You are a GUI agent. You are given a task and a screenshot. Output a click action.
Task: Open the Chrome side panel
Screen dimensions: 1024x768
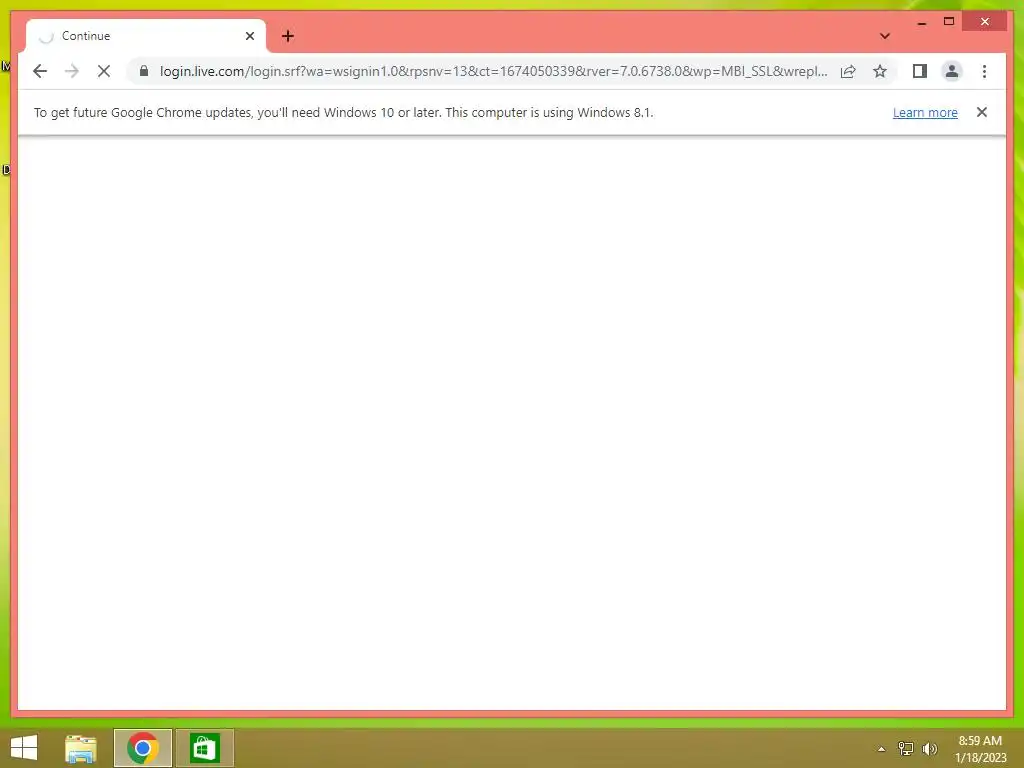click(920, 71)
